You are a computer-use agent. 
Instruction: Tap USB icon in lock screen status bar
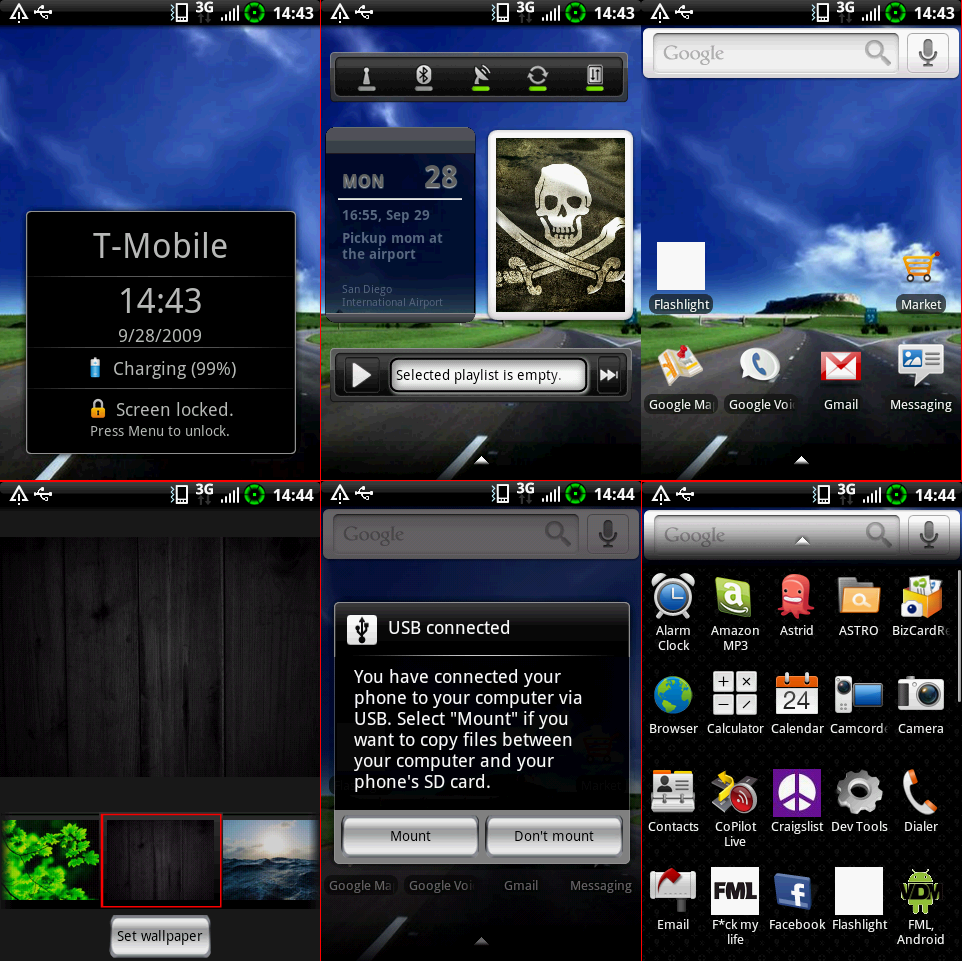44,12
